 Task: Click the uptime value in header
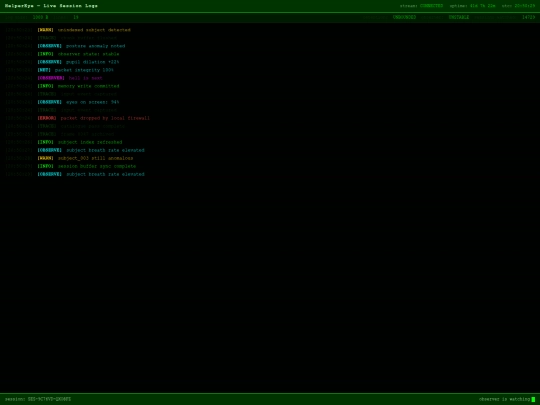pyautogui.click(x=482, y=6)
